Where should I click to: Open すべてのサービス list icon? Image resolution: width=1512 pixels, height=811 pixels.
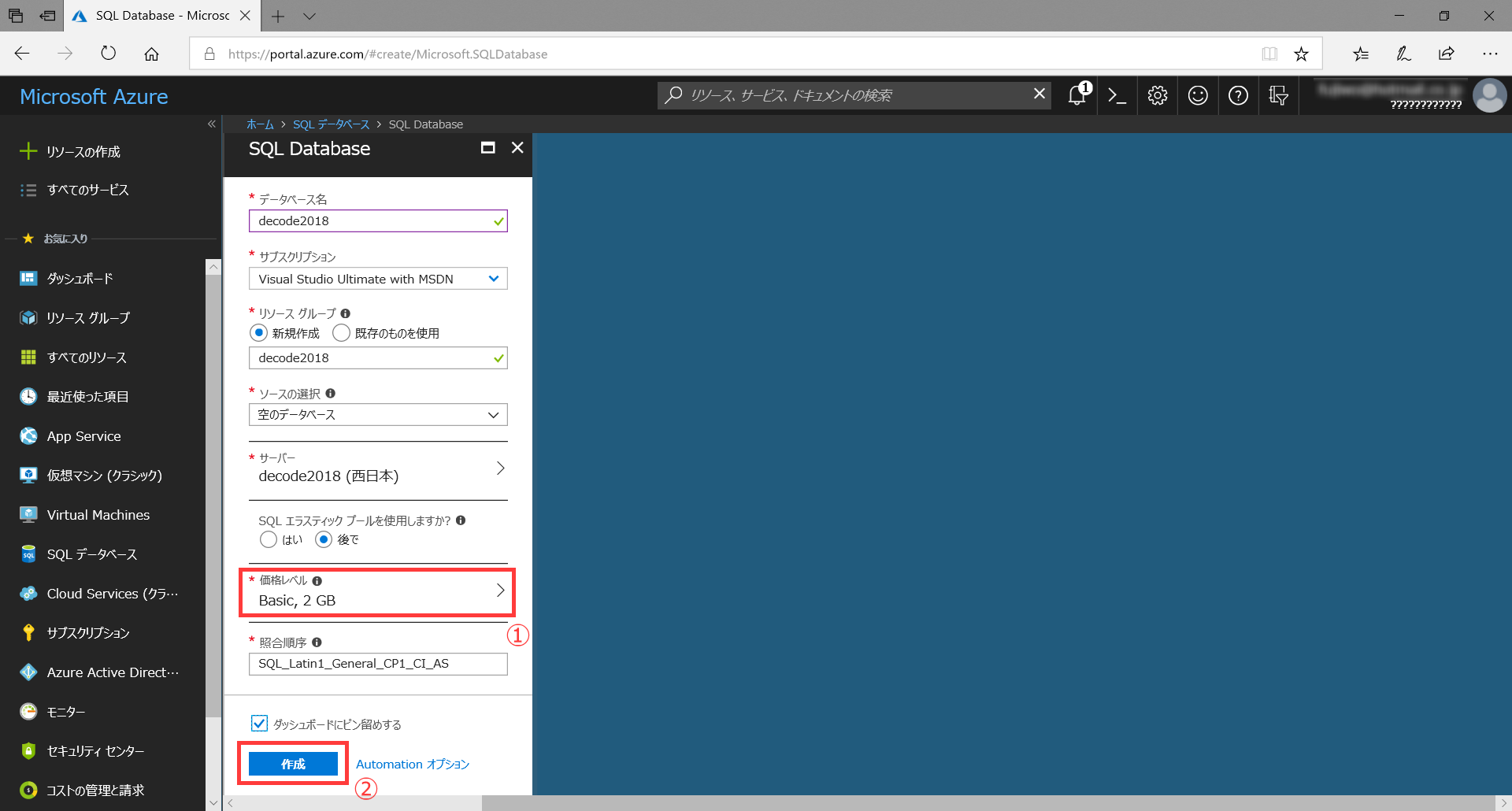pyautogui.click(x=28, y=190)
